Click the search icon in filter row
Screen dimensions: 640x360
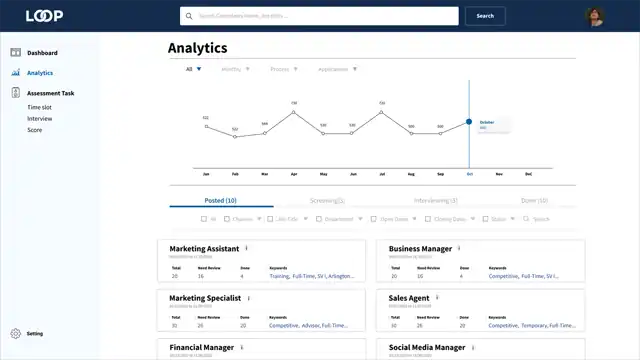point(526,219)
